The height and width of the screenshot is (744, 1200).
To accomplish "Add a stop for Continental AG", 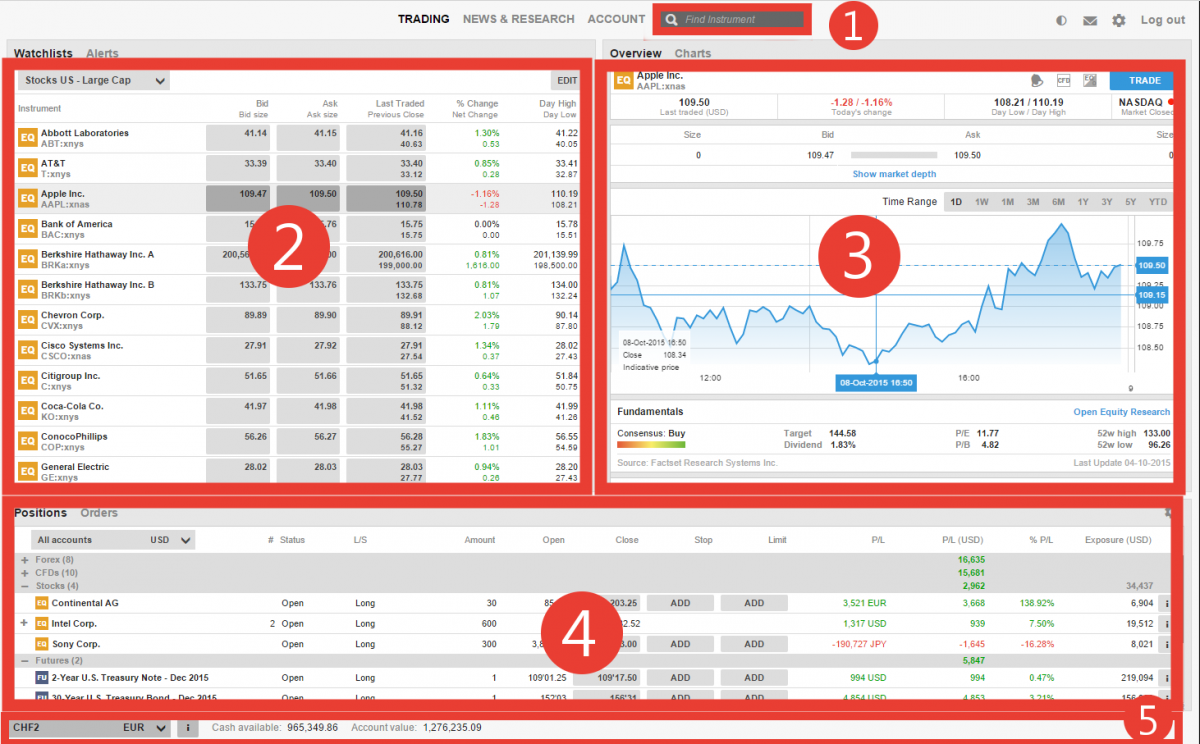I will click(680, 603).
